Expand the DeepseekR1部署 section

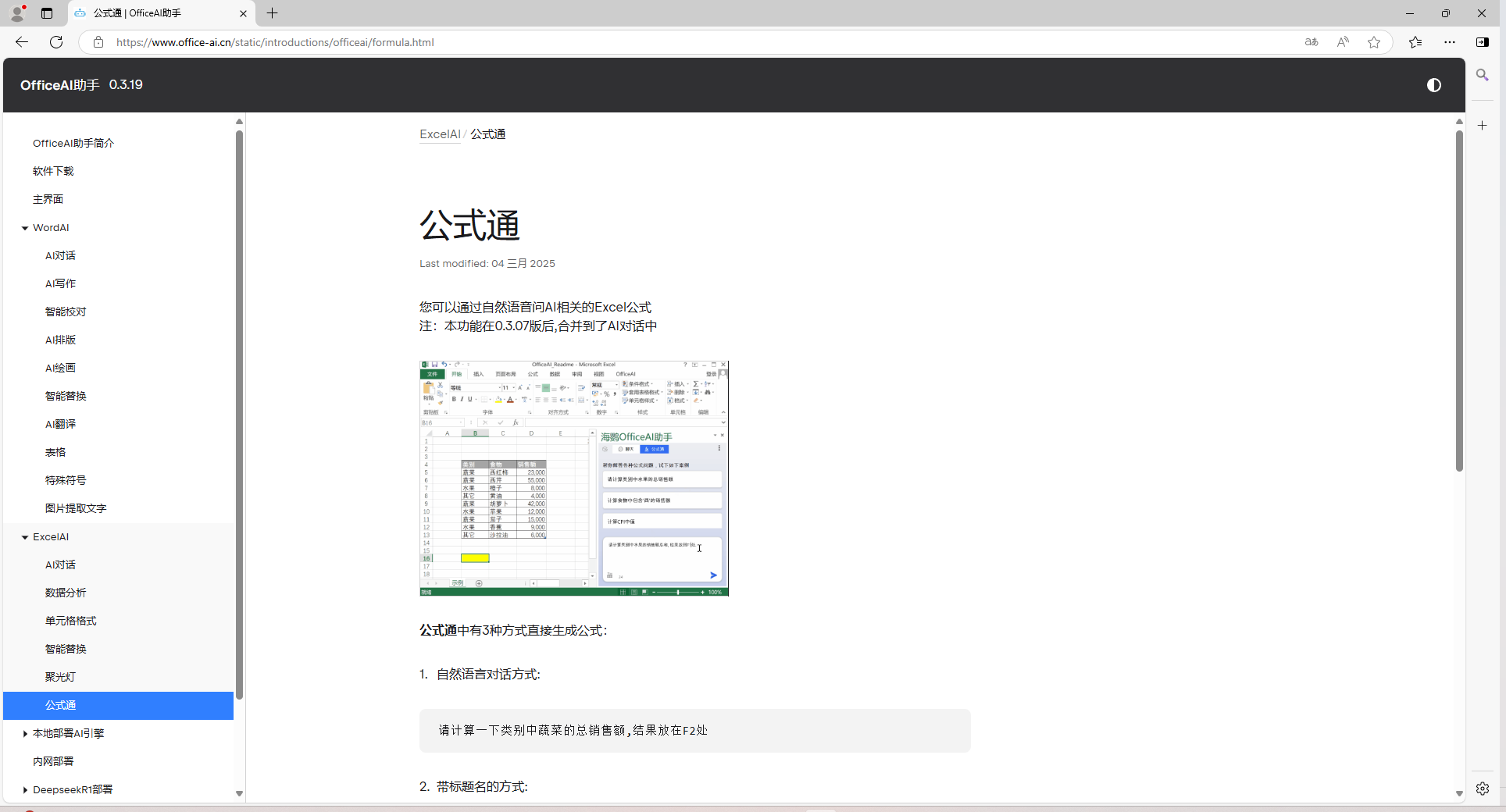pos(25,790)
